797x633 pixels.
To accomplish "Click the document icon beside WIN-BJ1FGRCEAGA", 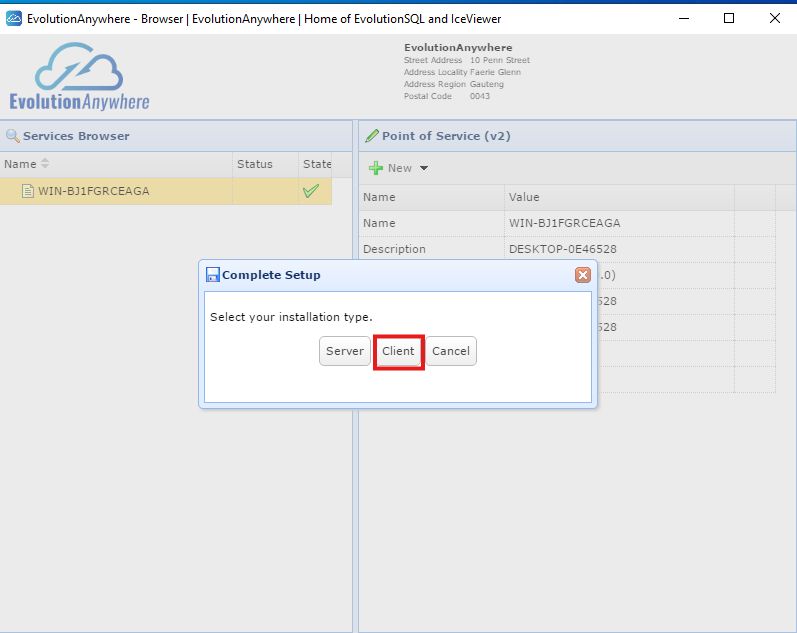I will point(28,191).
